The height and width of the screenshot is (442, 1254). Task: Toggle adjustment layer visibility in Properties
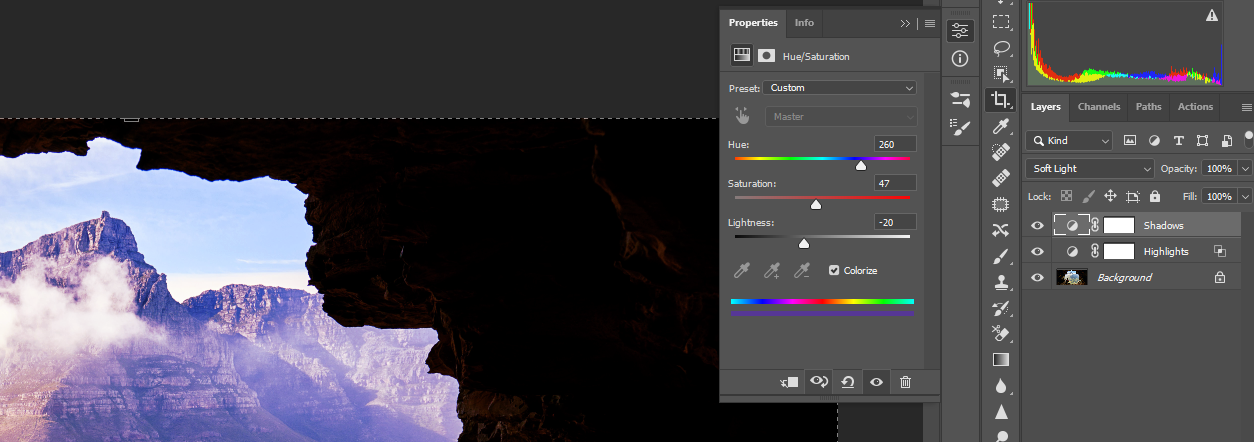[876, 382]
